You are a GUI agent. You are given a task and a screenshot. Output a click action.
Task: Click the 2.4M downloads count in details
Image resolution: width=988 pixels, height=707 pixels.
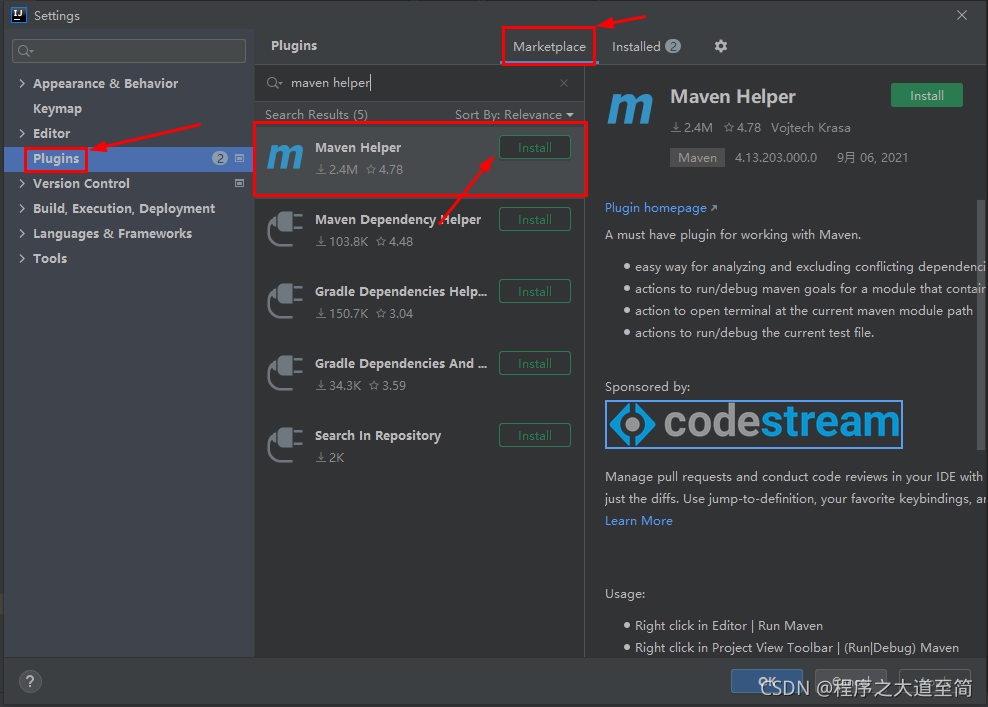pyautogui.click(x=691, y=127)
